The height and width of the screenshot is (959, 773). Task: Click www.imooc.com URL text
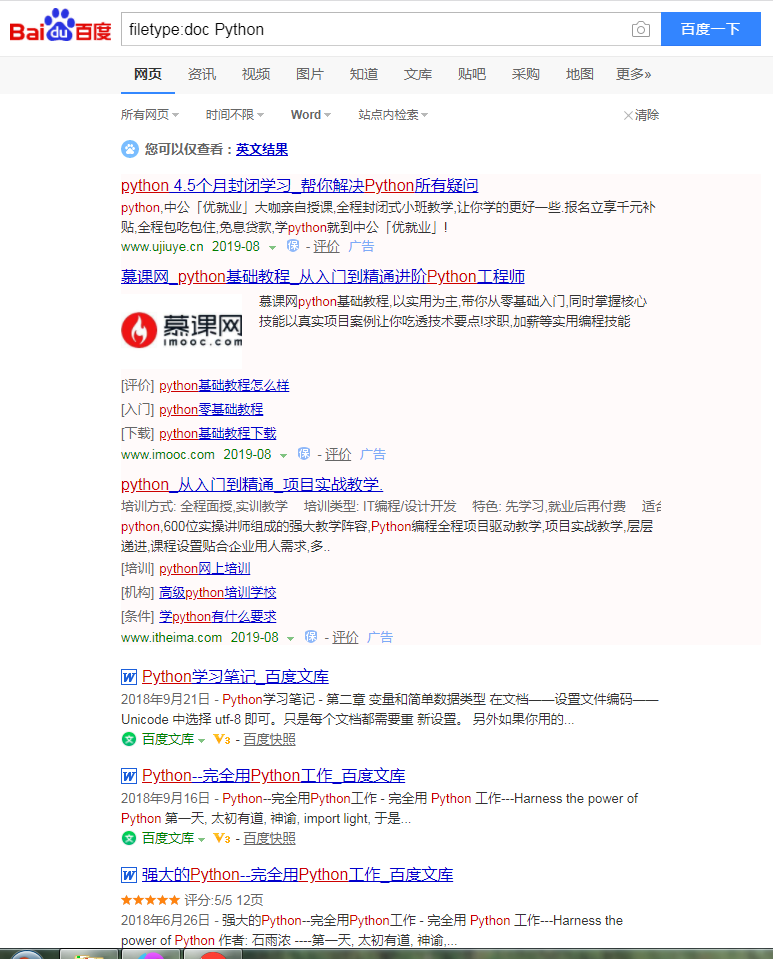pos(168,454)
